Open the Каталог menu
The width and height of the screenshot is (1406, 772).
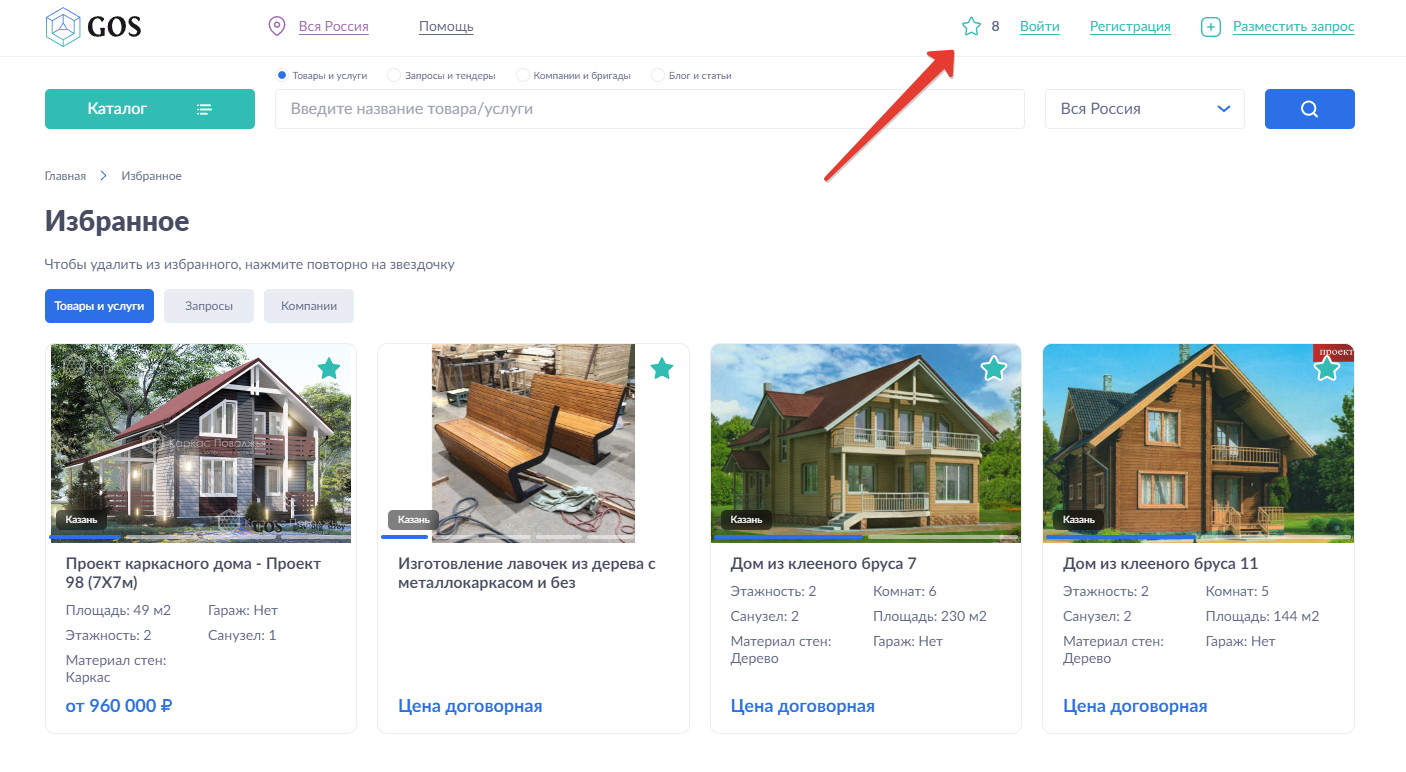tap(149, 109)
